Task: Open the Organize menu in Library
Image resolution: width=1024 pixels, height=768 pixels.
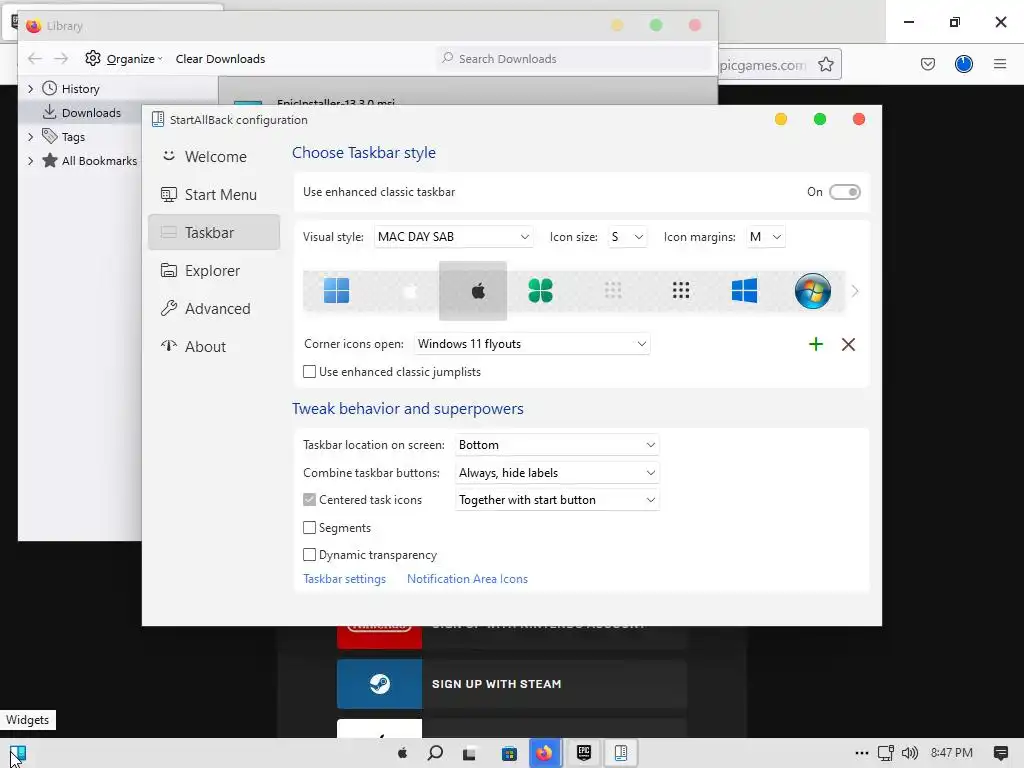Action: click(x=124, y=59)
